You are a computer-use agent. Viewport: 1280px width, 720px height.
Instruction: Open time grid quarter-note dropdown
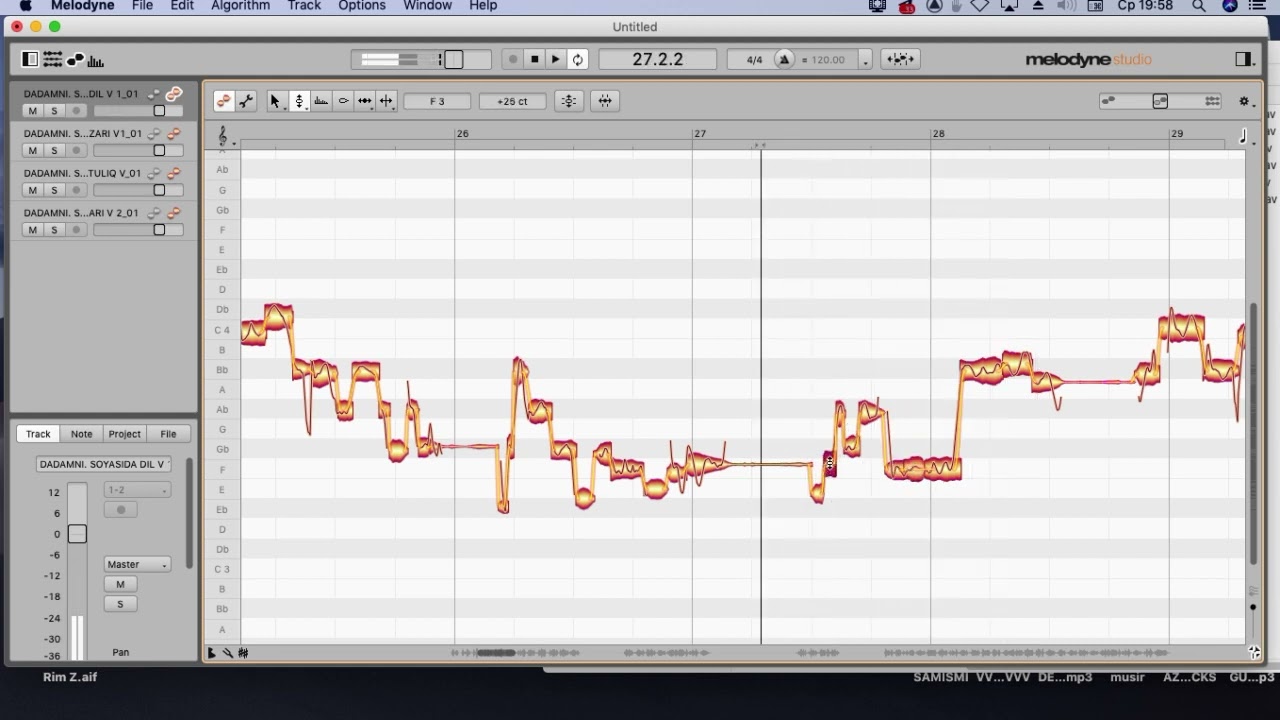[x=1244, y=137]
